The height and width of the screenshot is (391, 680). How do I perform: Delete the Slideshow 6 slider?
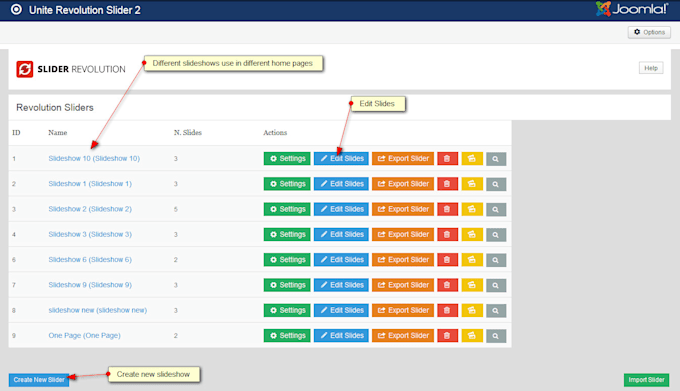pos(447,260)
